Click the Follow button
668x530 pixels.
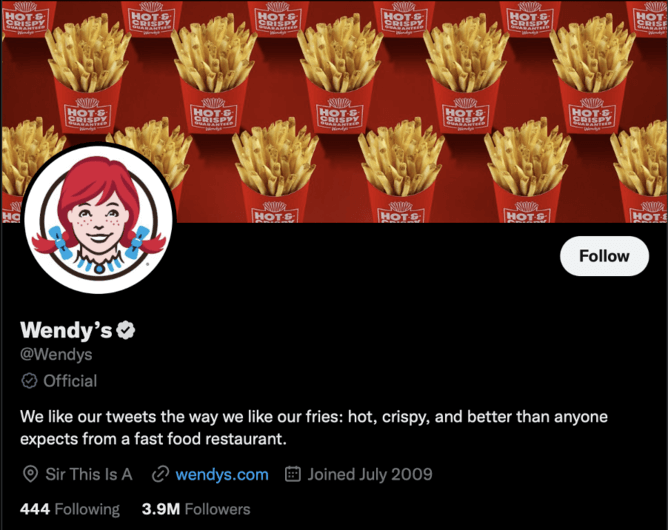(604, 256)
